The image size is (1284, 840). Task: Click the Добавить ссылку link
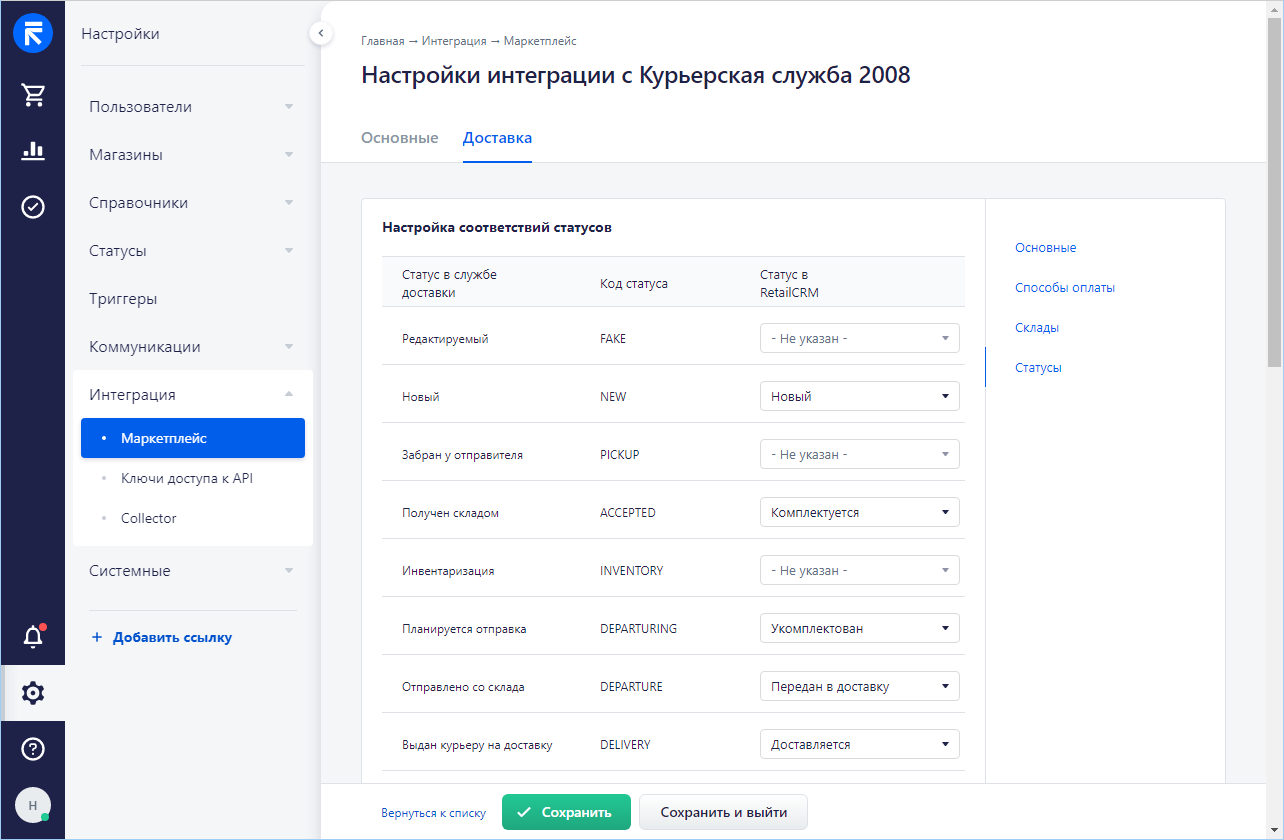coord(162,637)
